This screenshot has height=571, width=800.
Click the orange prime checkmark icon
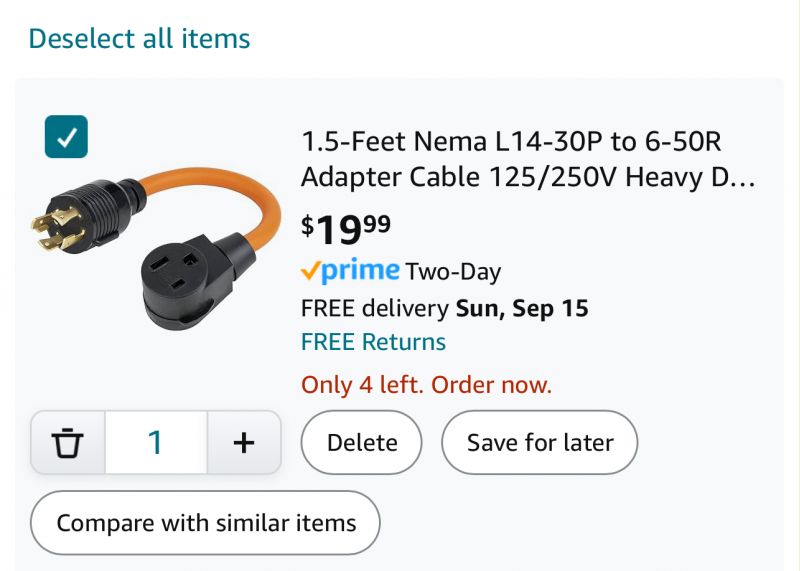coord(310,270)
